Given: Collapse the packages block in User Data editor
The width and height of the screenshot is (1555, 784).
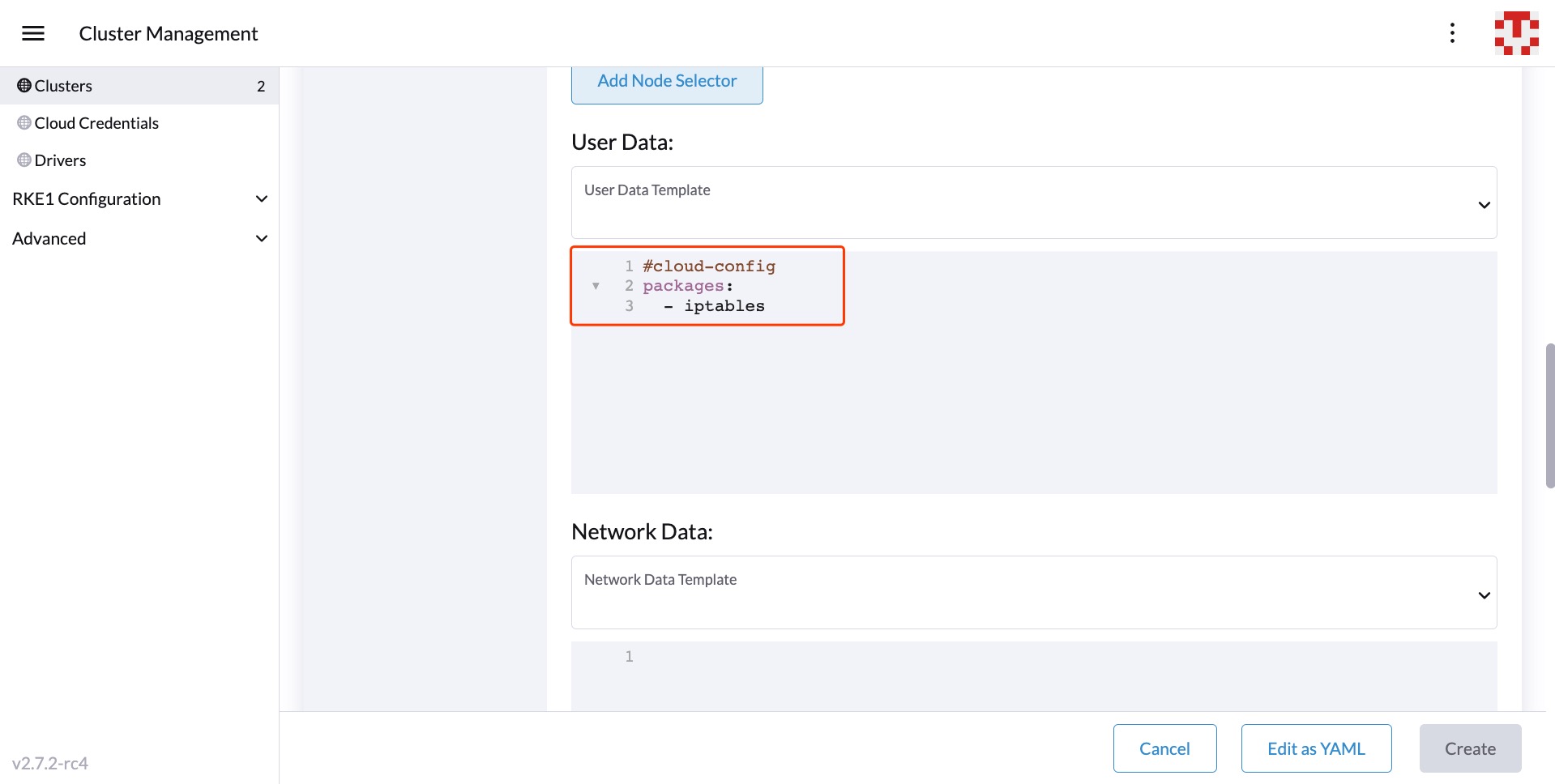Looking at the screenshot, I should 596,285.
